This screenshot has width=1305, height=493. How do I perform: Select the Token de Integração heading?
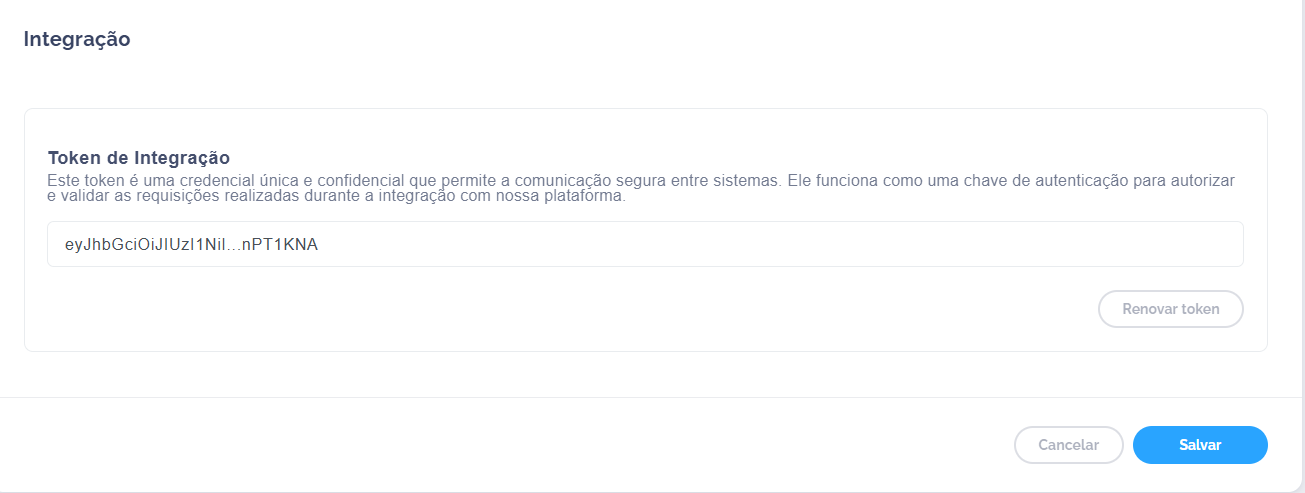coord(139,158)
